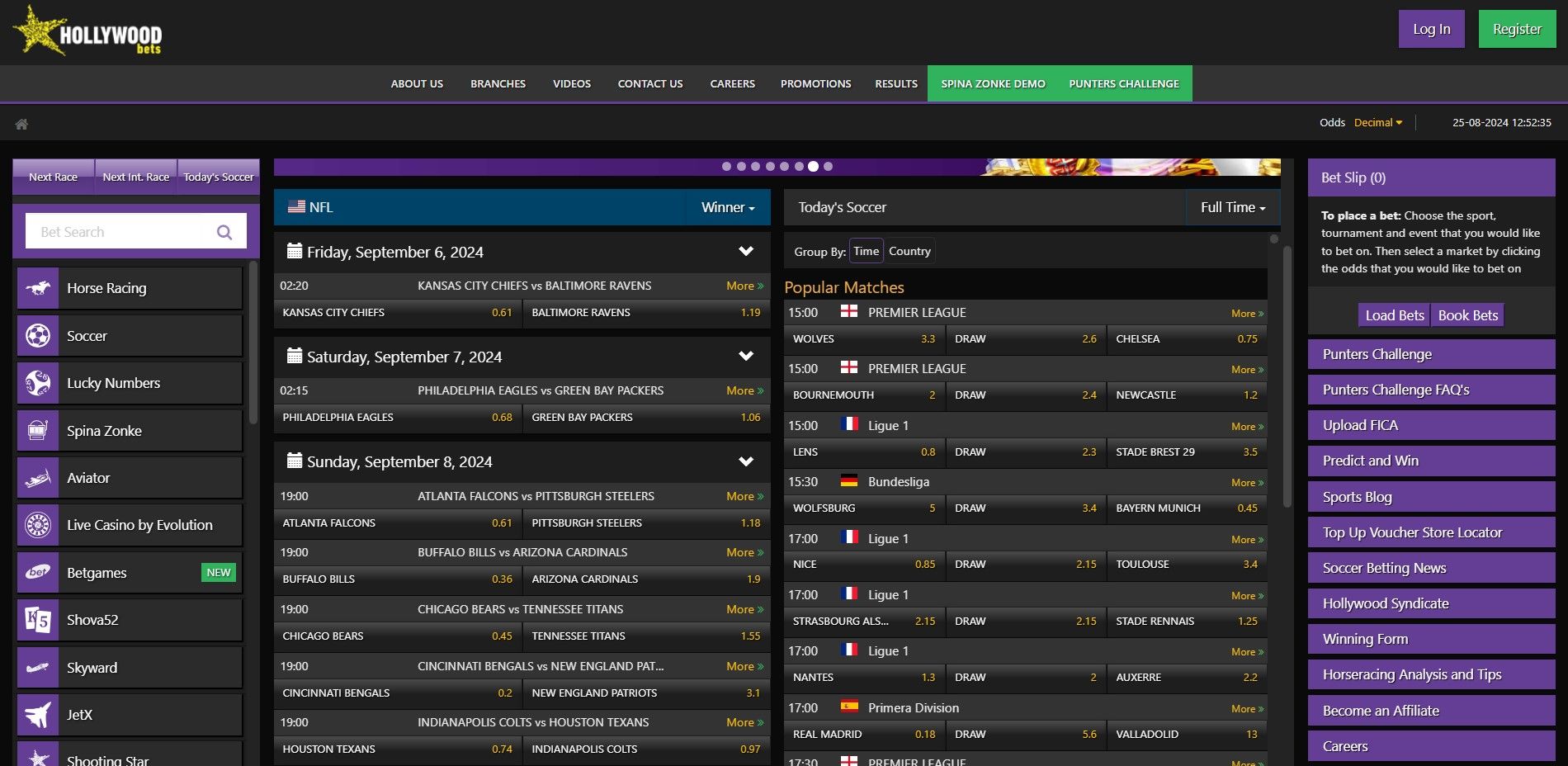Open Promotions in top navigation
1568x766 pixels.
point(815,83)
